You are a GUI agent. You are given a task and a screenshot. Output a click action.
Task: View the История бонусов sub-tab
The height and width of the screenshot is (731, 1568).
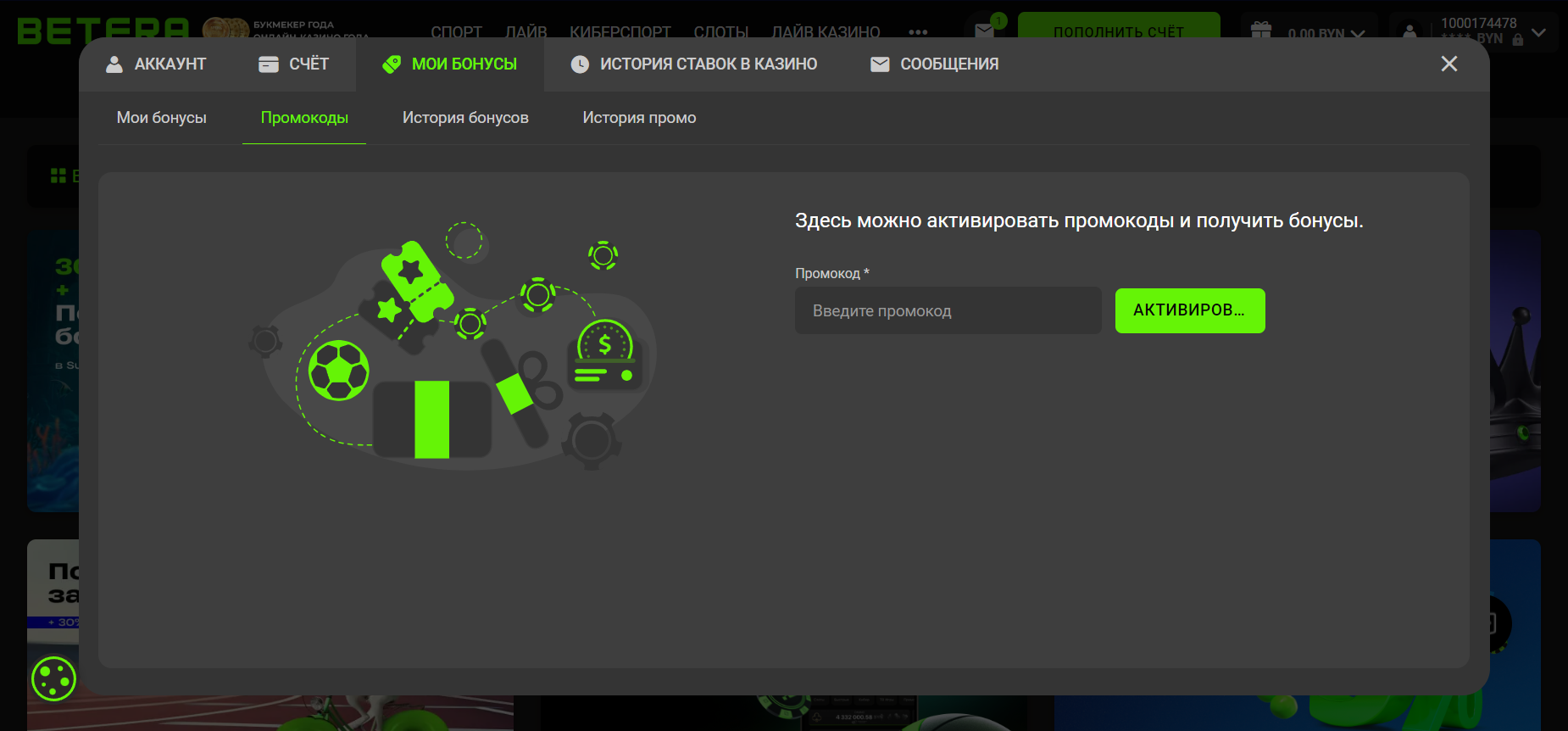(x=465, y=118)
